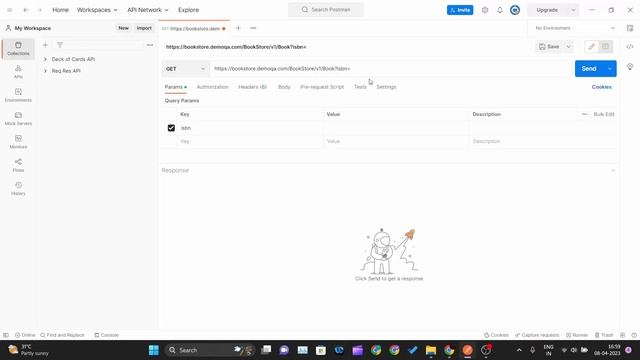Click the comments icon near Save
Image resolution: width=640 pixels, height=360 pixels.
coord(605,47)
